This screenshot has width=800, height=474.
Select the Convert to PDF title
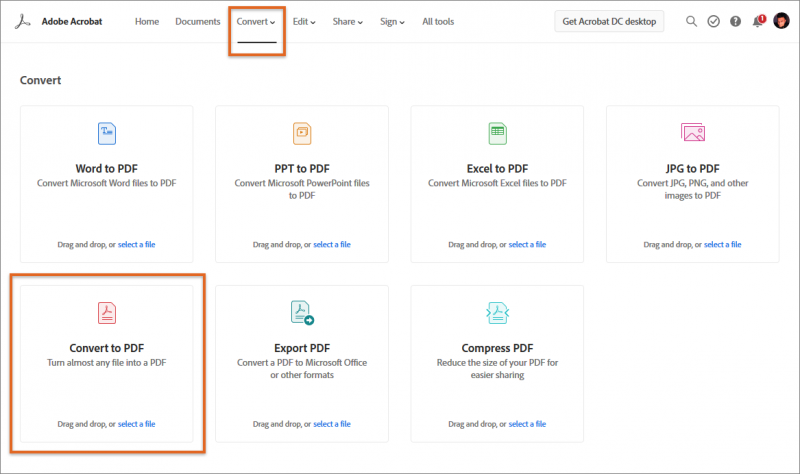[107, 348]
